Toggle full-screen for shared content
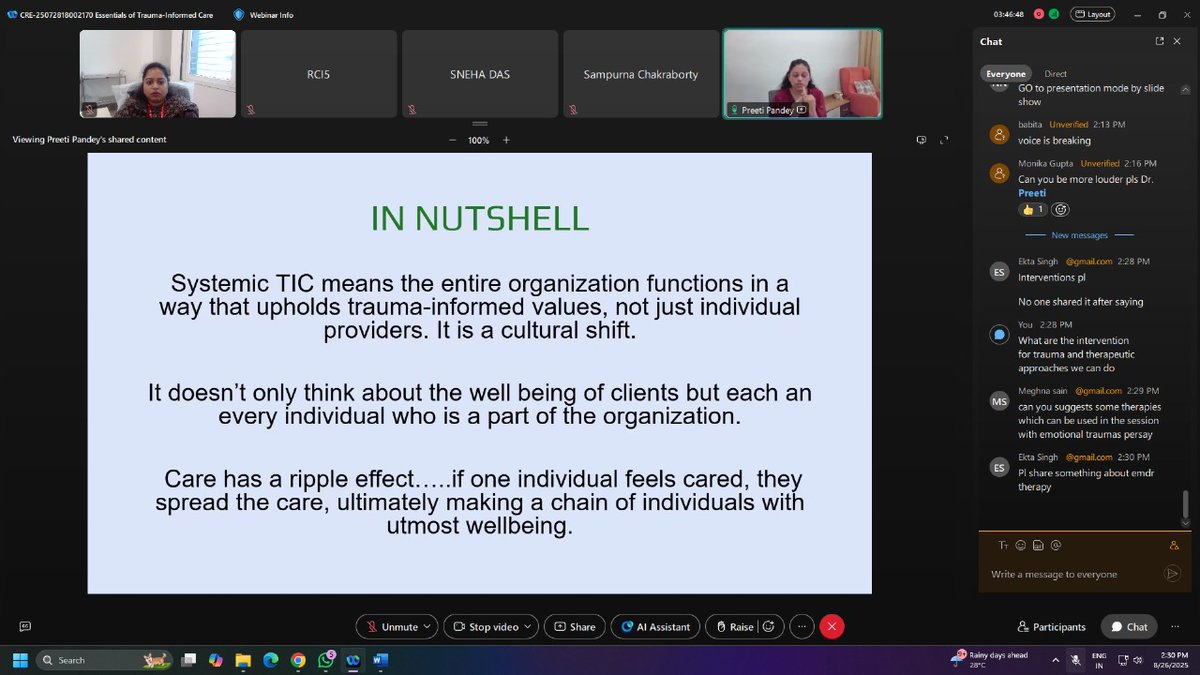Image resolution: width=1200 pixels, height=675 pixels. coord(945,140)
